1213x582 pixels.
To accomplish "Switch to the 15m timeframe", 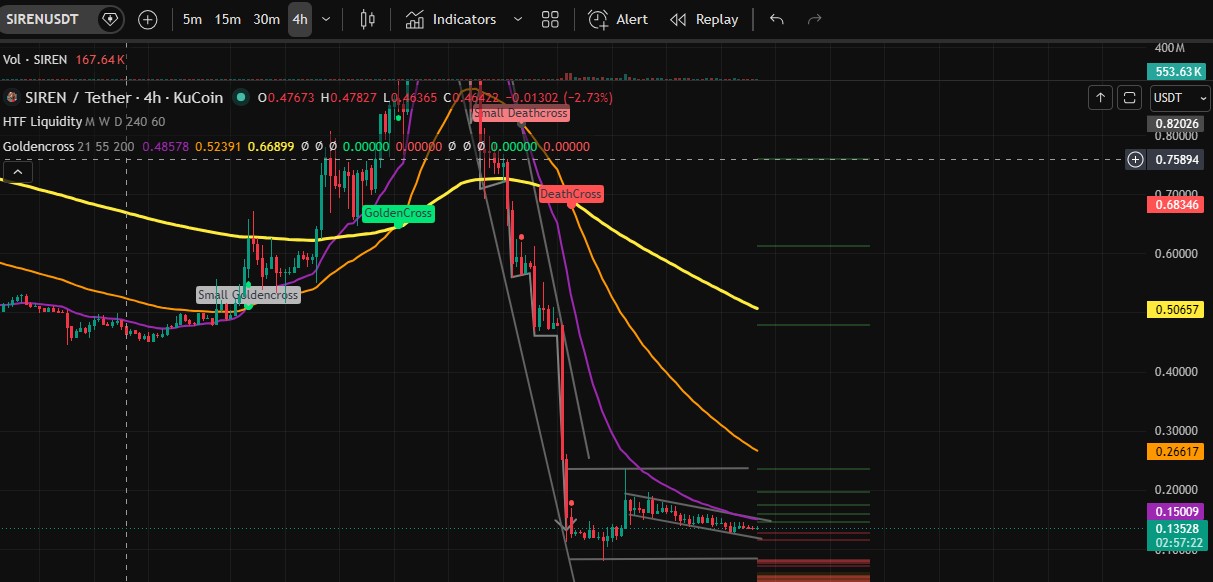I will pos(228,19).
